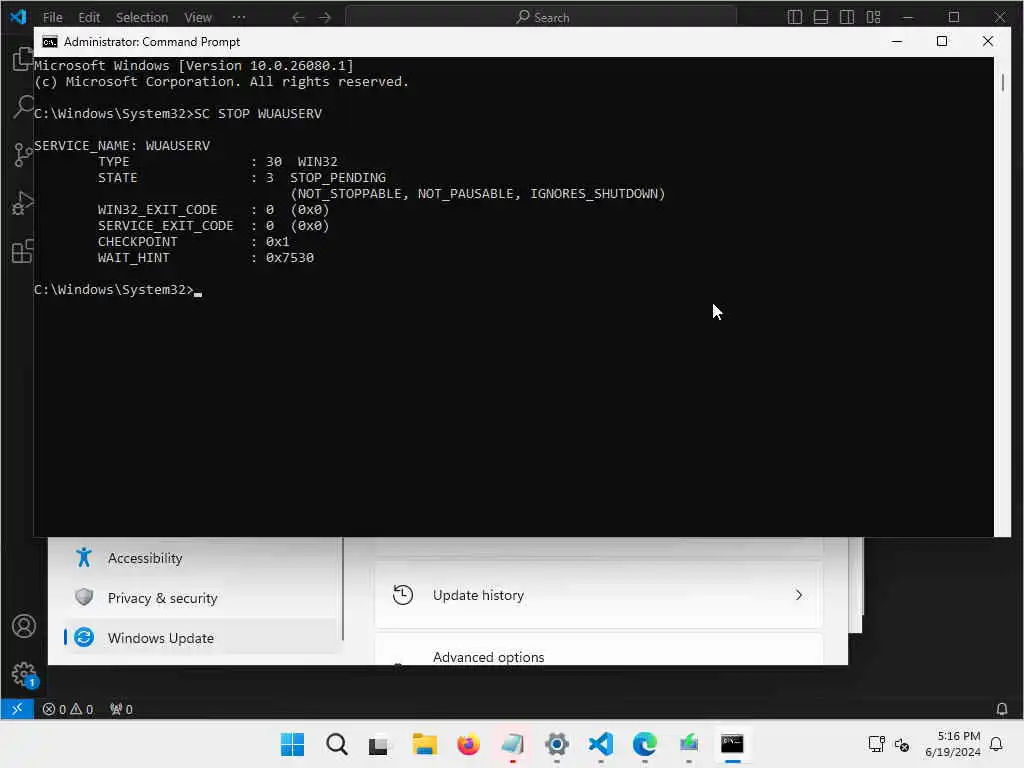Open the VS Code Explorer view

point(22,59)
